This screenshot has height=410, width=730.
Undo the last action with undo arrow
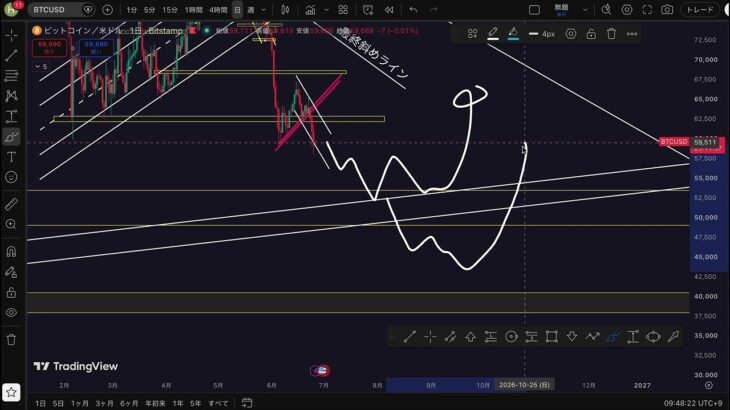tap(413, 10)
